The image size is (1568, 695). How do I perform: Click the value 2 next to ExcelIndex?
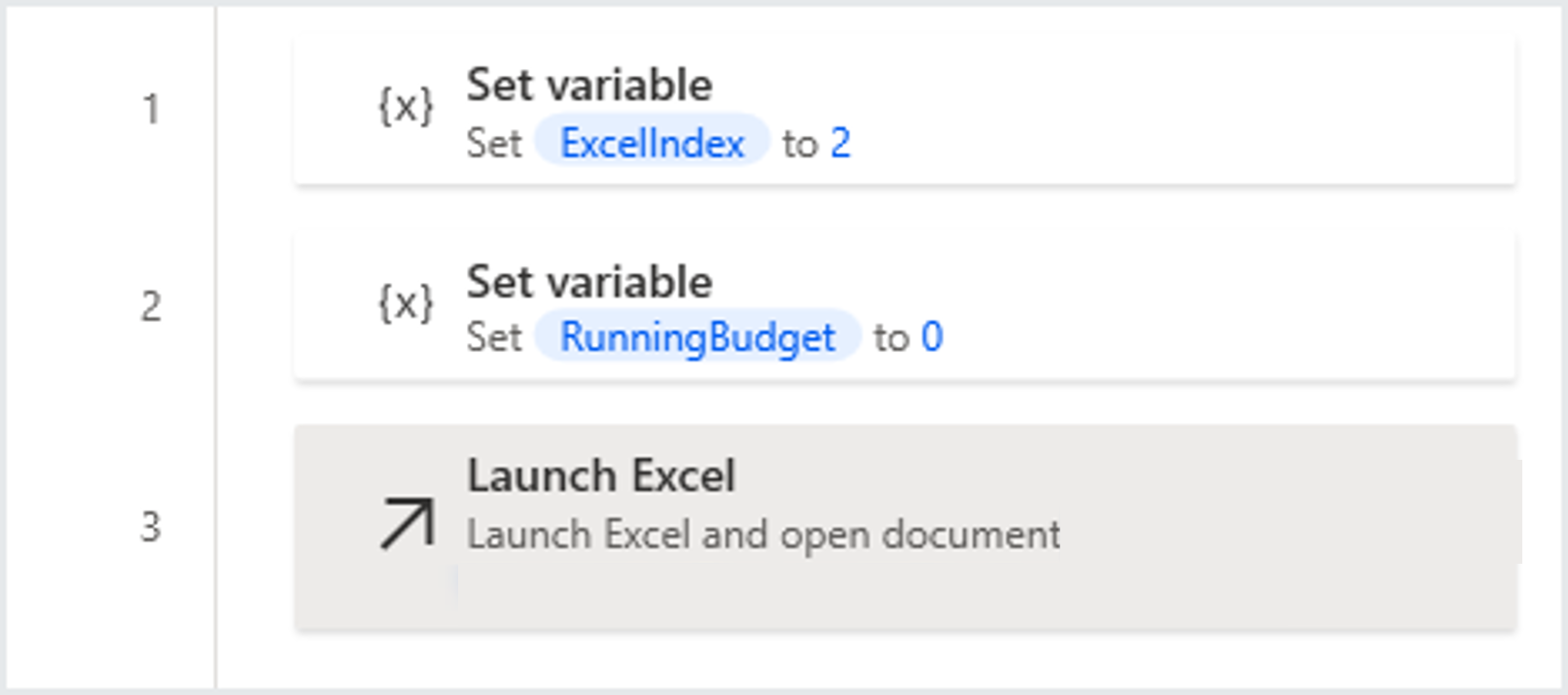coord(842,143)
